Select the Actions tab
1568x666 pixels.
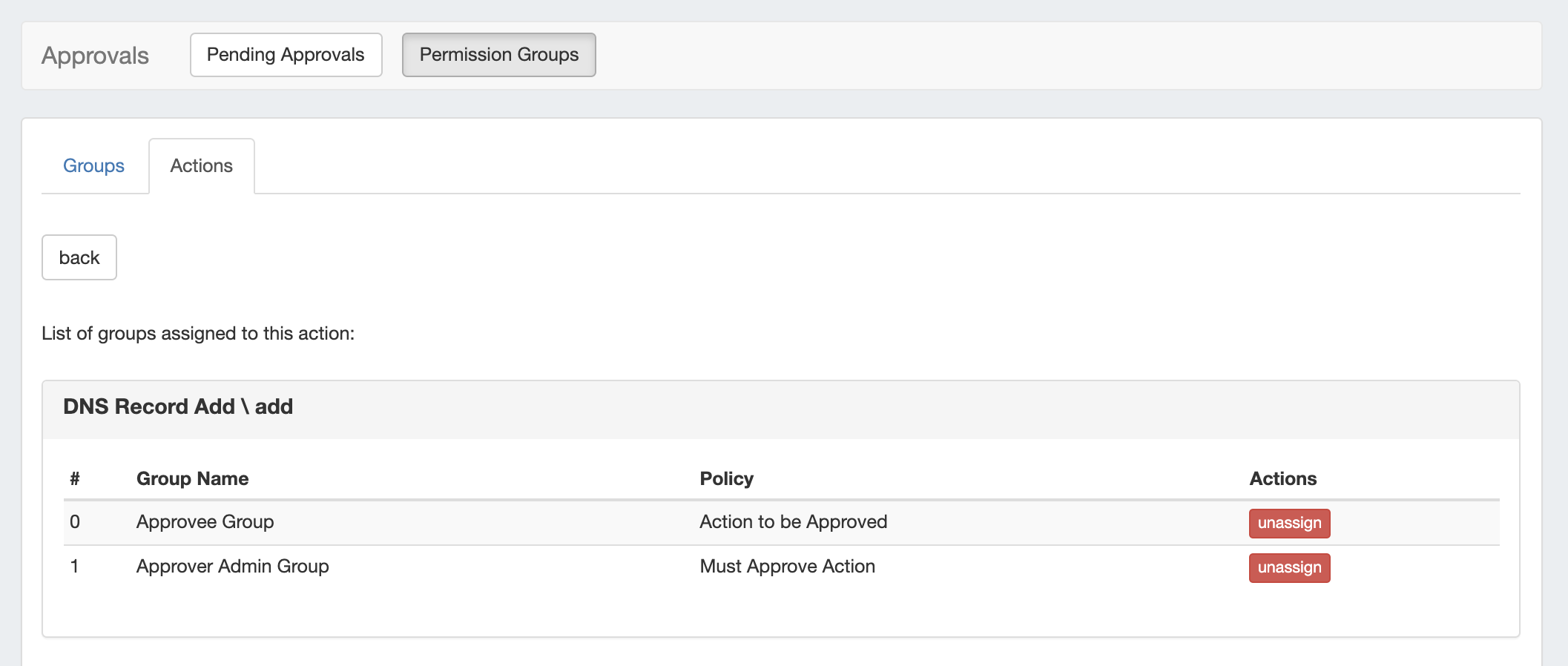(x=201, y=165)
